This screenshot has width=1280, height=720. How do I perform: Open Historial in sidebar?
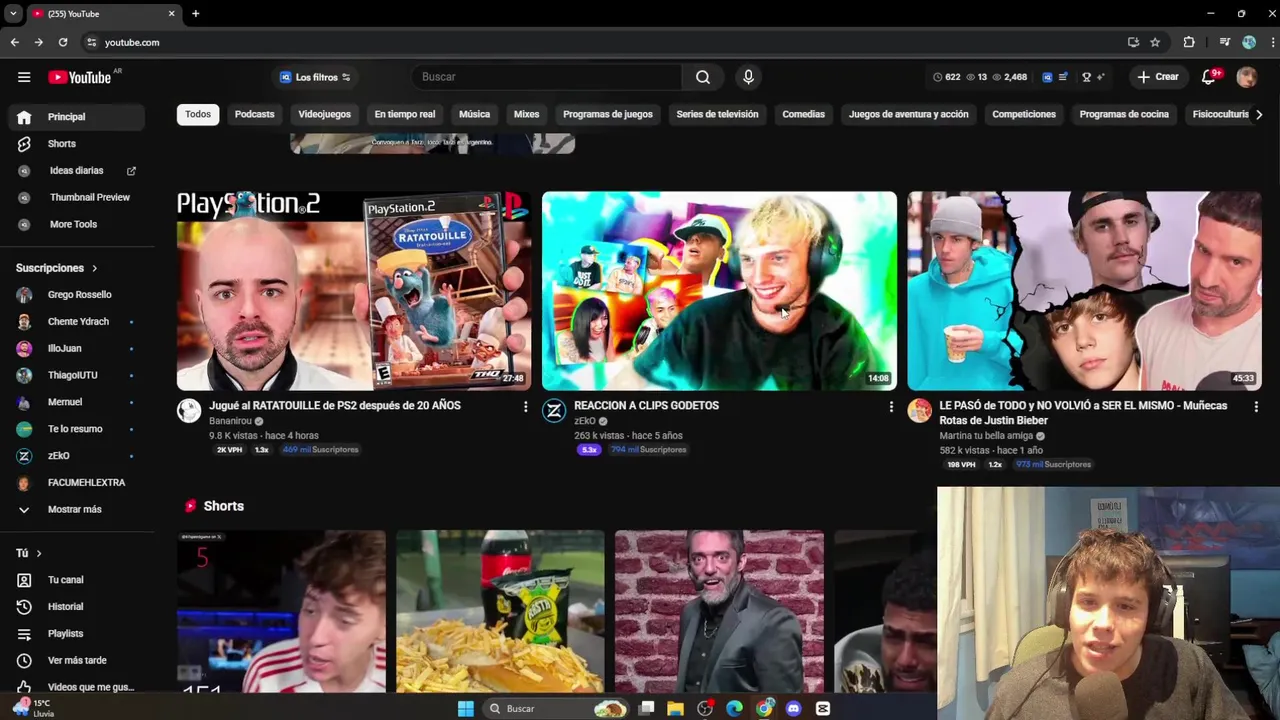pos(78,607)
